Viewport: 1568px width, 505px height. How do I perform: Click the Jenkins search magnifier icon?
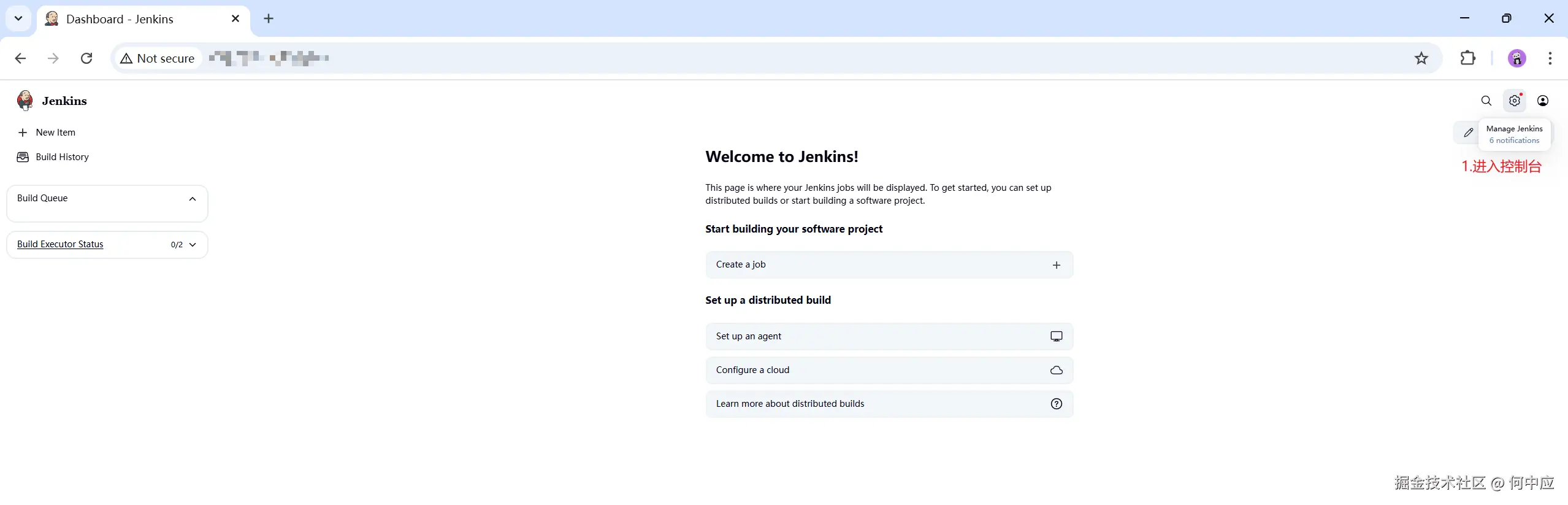[1486, 101]
